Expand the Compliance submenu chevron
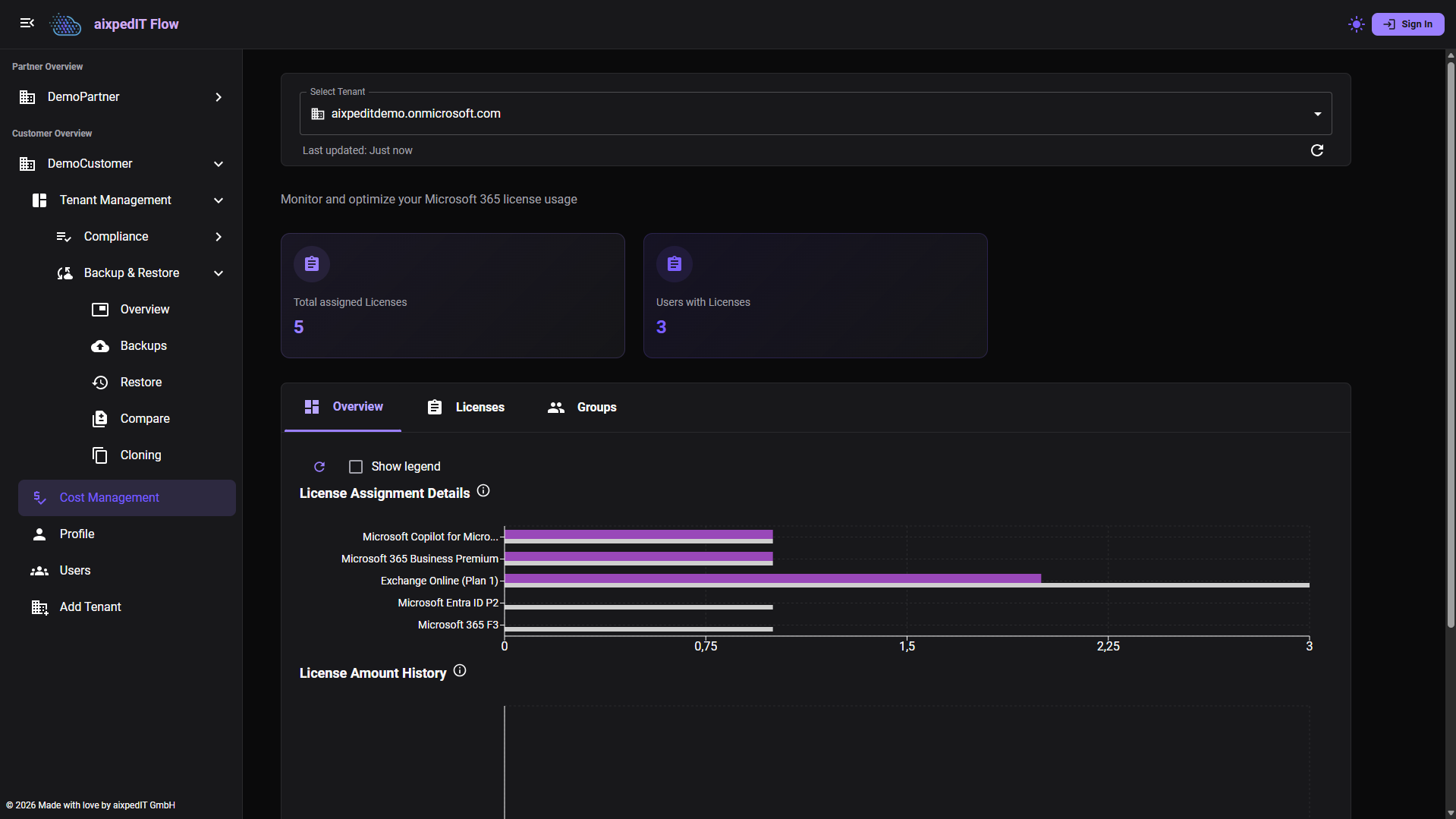The image size is (1456, 819). 219,237
